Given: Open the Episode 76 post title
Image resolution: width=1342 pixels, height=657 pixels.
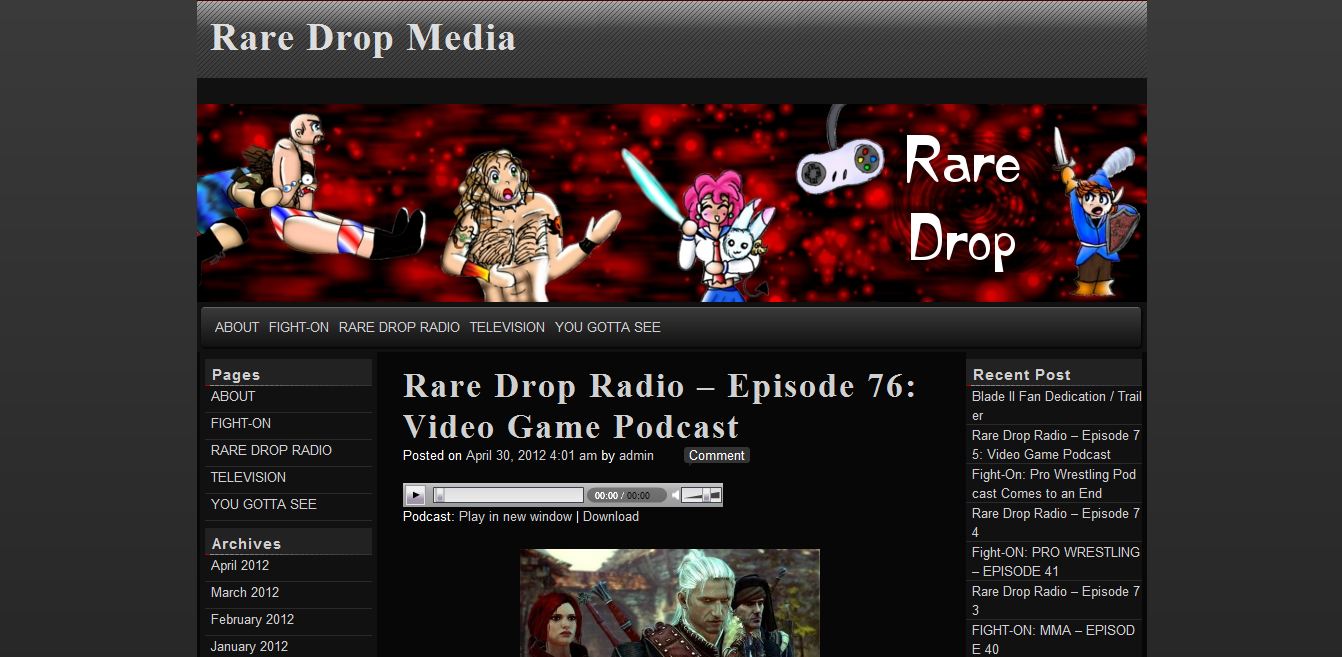Looking at the screenshot, I should click(660, 406).
